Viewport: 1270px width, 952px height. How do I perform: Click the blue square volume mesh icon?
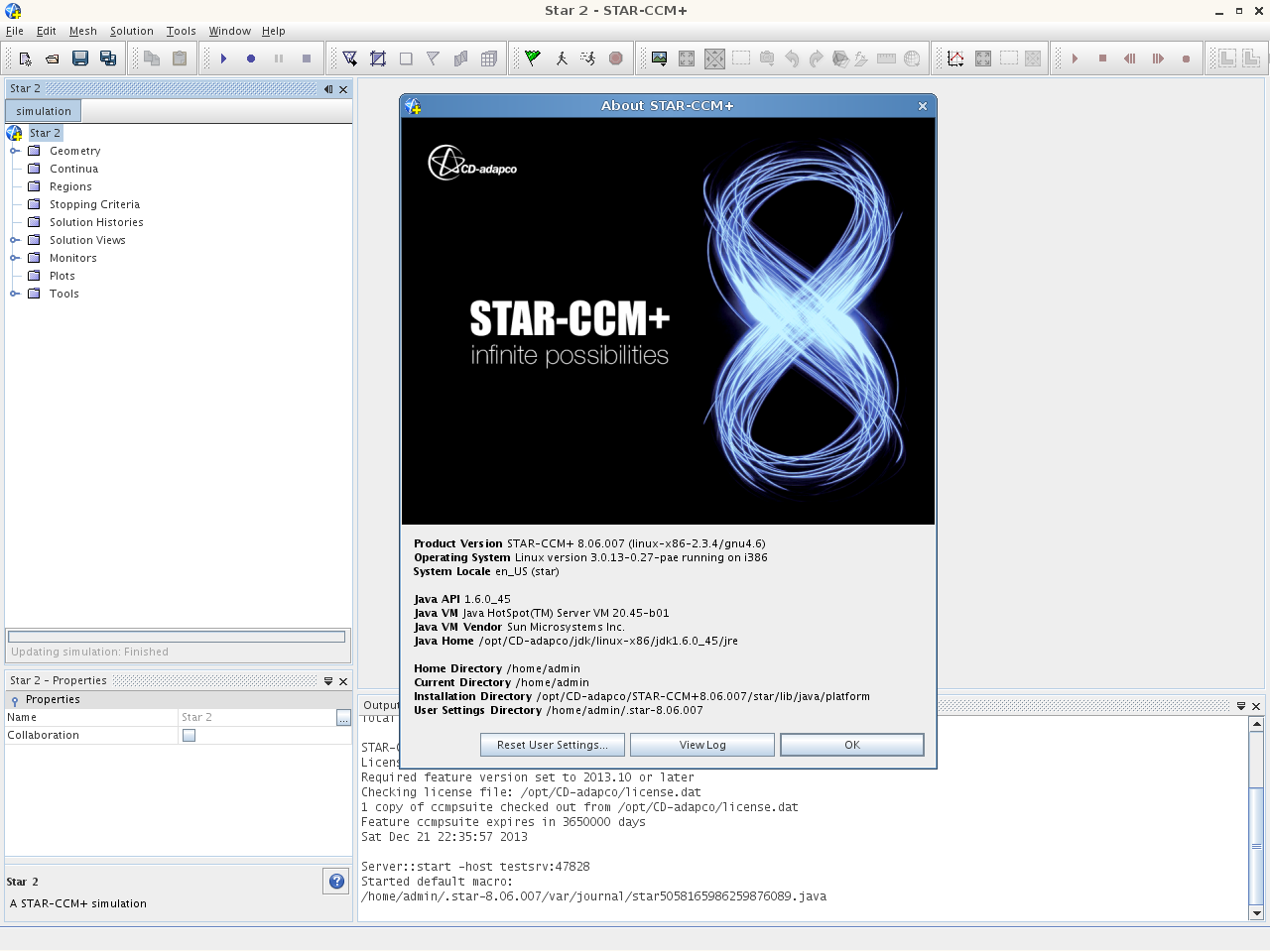click(x=378, y=59)
